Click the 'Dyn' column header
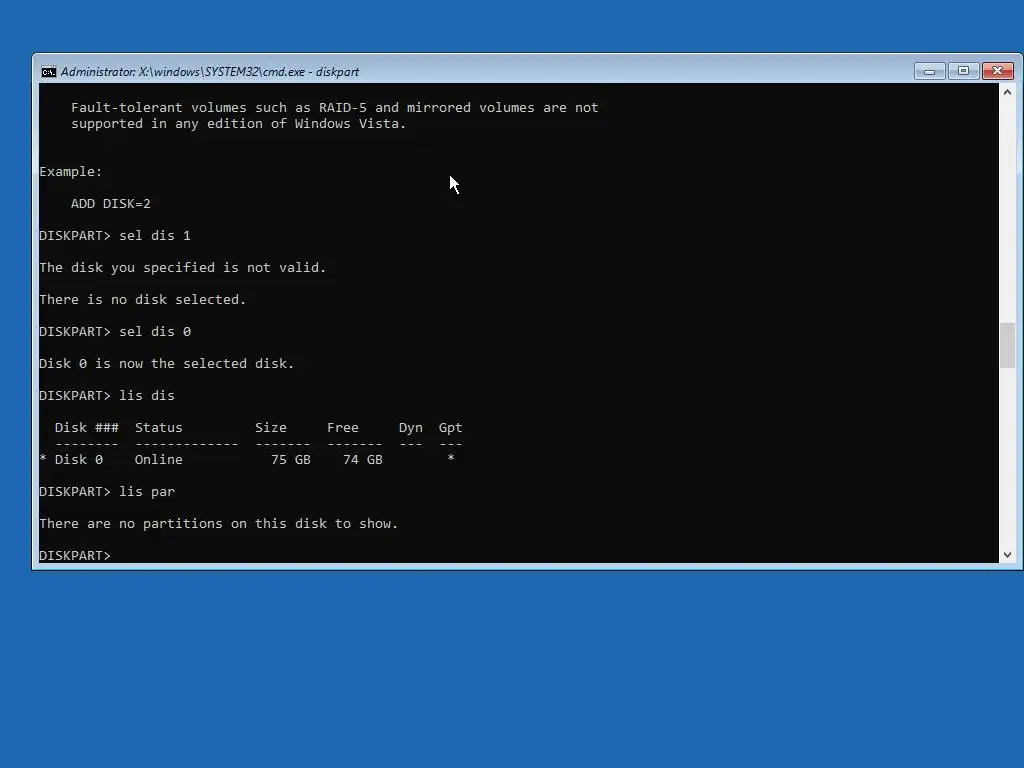1024x768 pixels. 411,428
